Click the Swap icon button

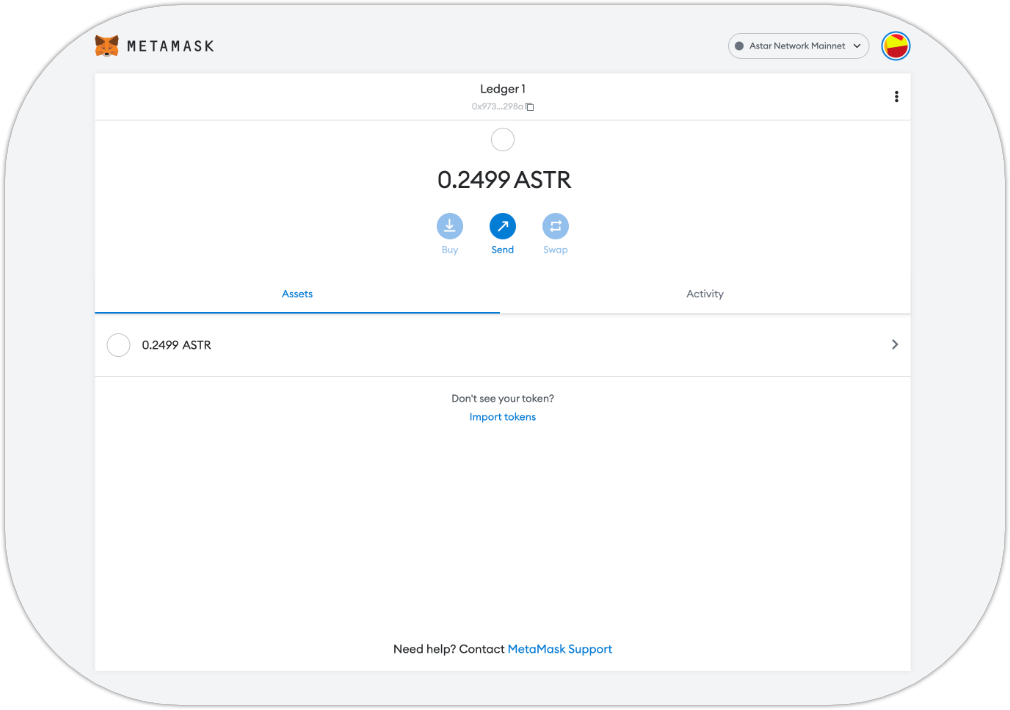point(555,226)
